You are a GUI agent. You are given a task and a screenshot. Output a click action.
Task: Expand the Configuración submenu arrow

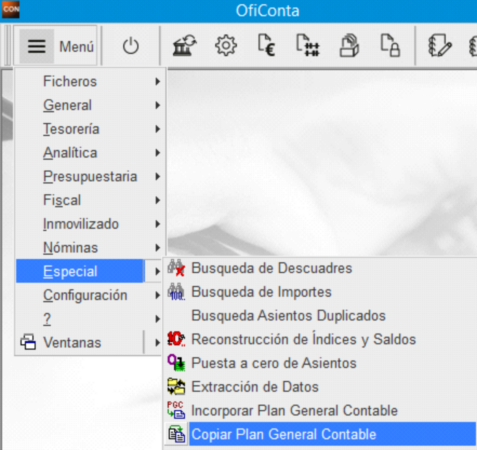point(157,295)
